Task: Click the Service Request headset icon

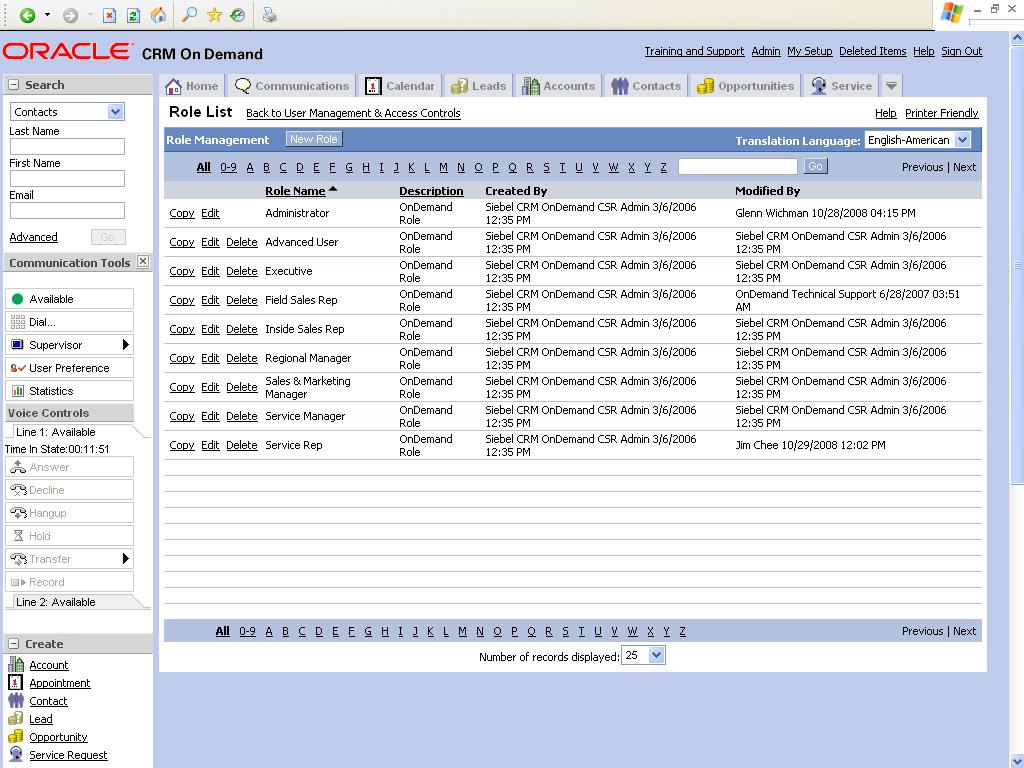Action: click(x=16, y=754)
